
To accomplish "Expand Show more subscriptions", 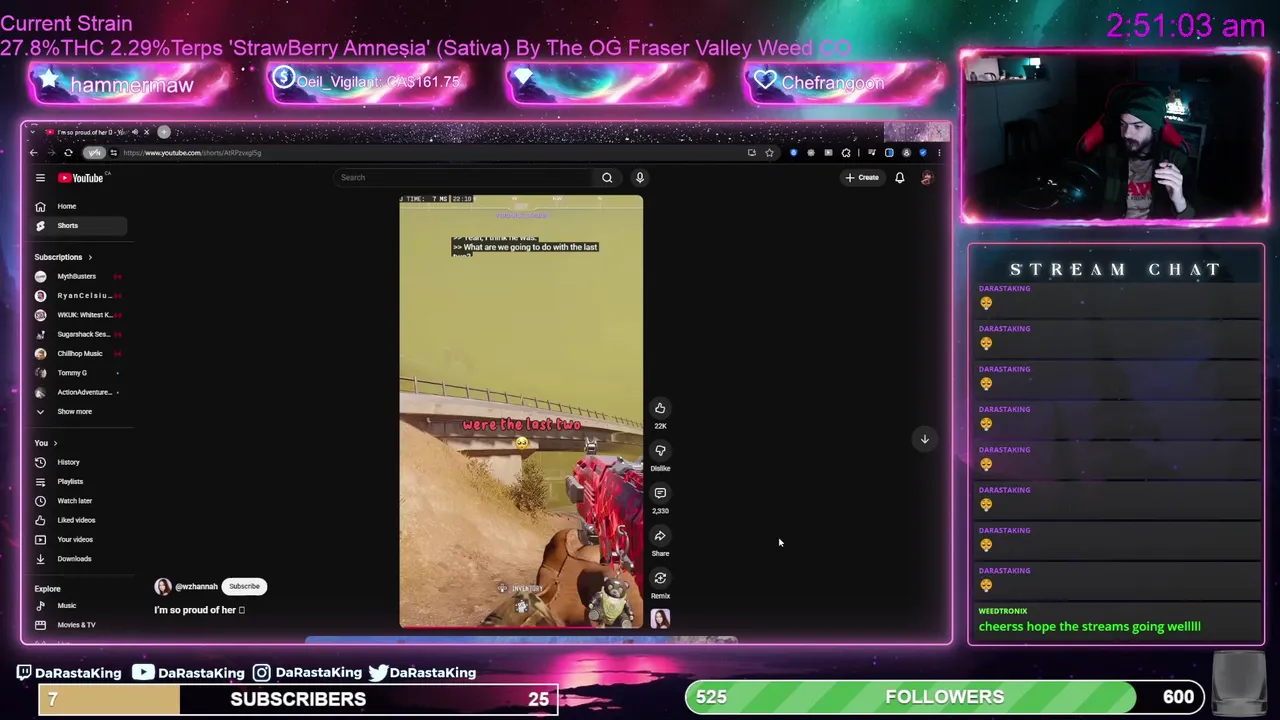I will [78, 412].
